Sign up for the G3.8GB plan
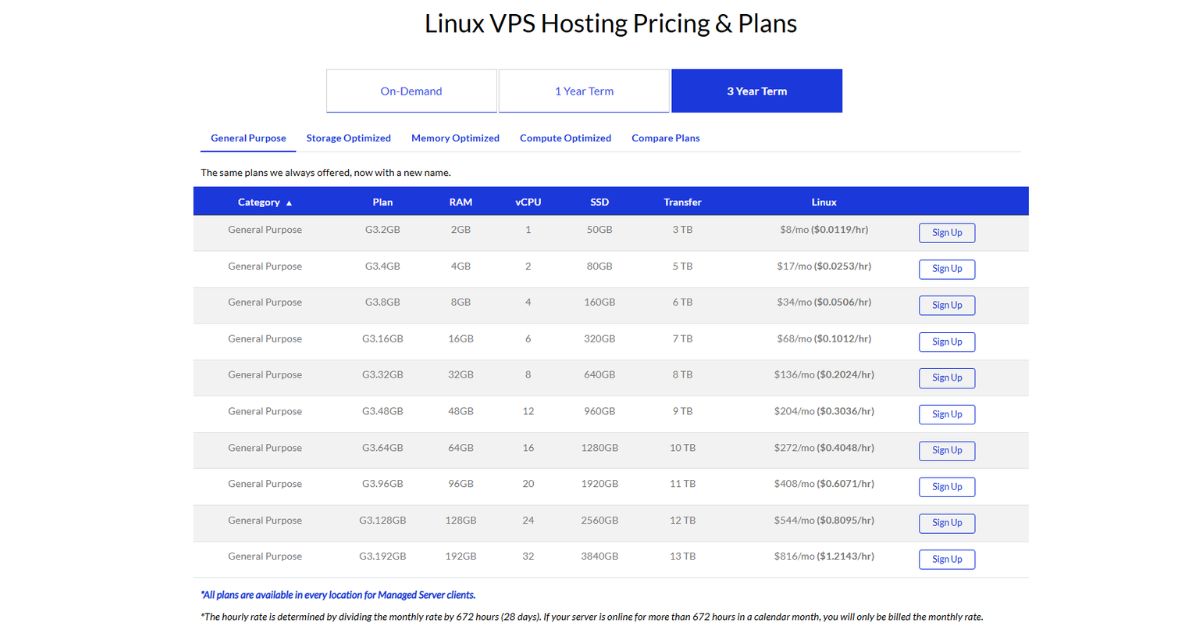The height and width of the screenshot is (630, 1200). coord(946,305)
